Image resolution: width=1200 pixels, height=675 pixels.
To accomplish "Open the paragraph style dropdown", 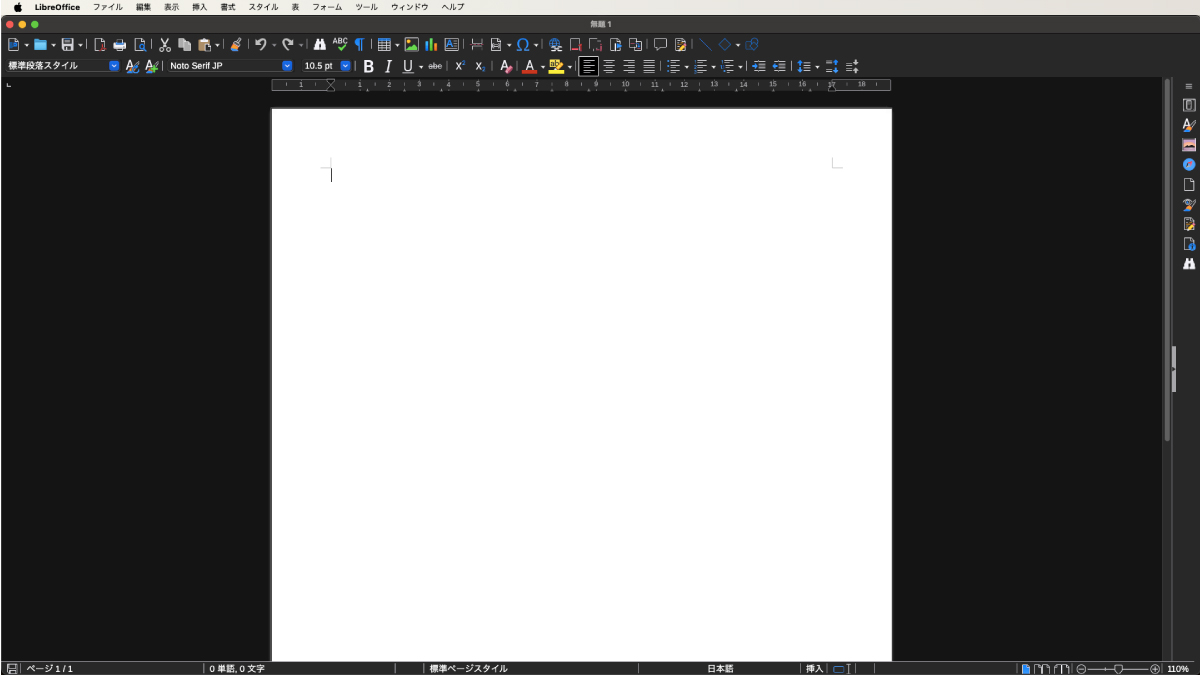I will pos(114,66).
